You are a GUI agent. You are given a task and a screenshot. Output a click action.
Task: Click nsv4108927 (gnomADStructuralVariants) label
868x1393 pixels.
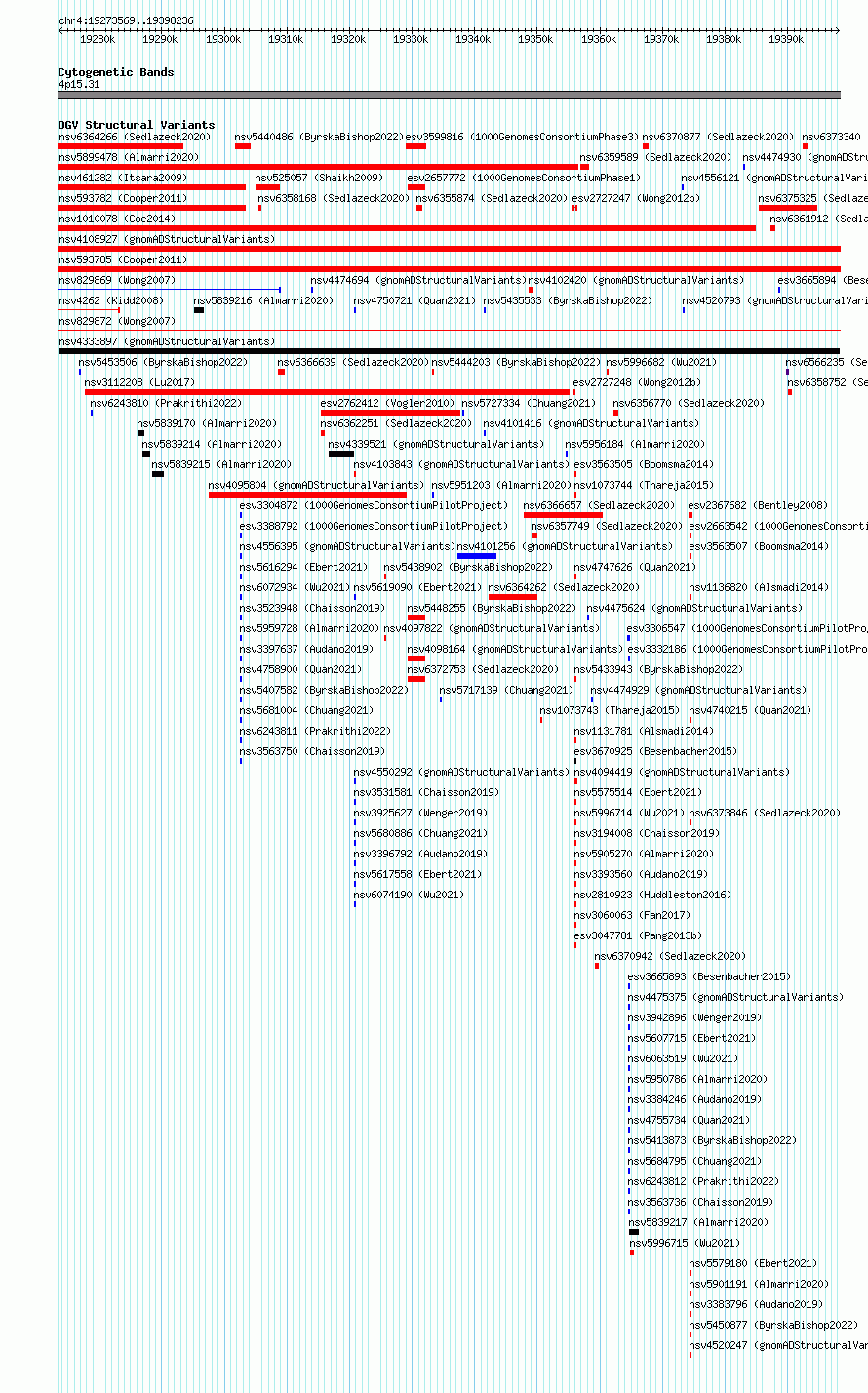point(167,239)
